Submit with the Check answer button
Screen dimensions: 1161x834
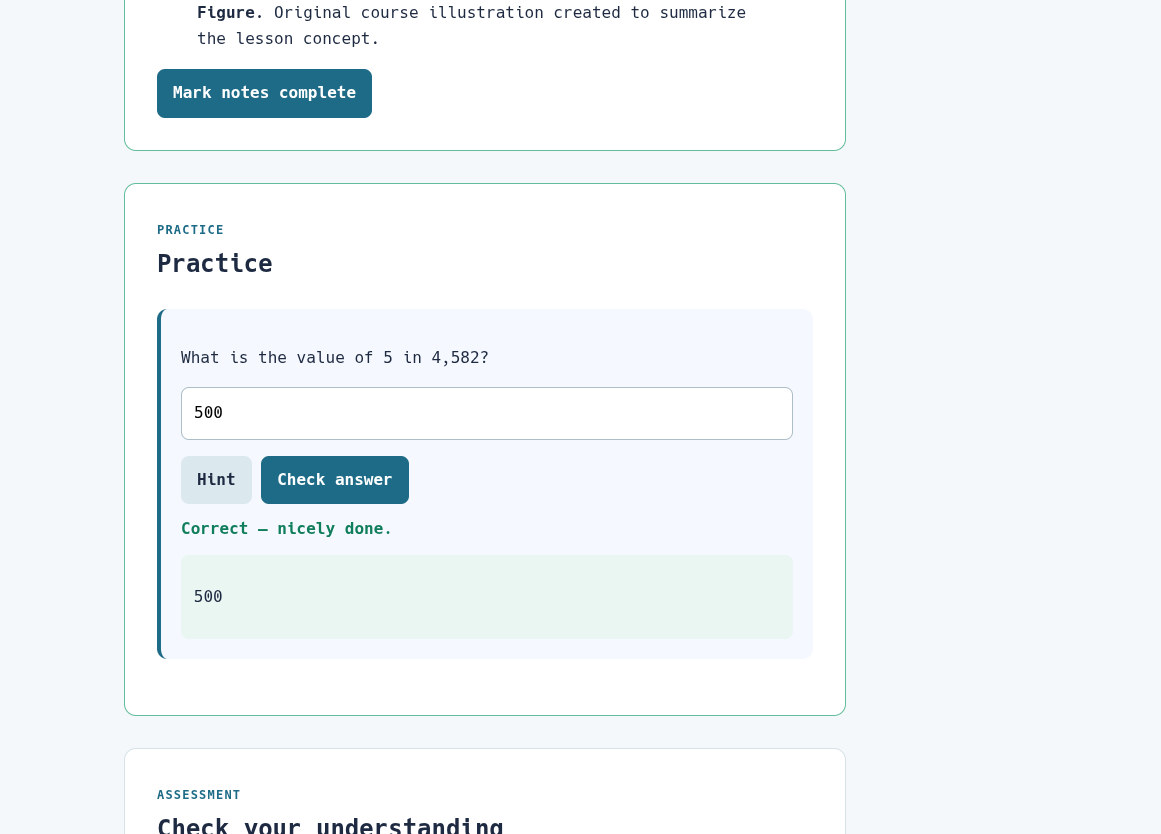(x=335, y=480)
